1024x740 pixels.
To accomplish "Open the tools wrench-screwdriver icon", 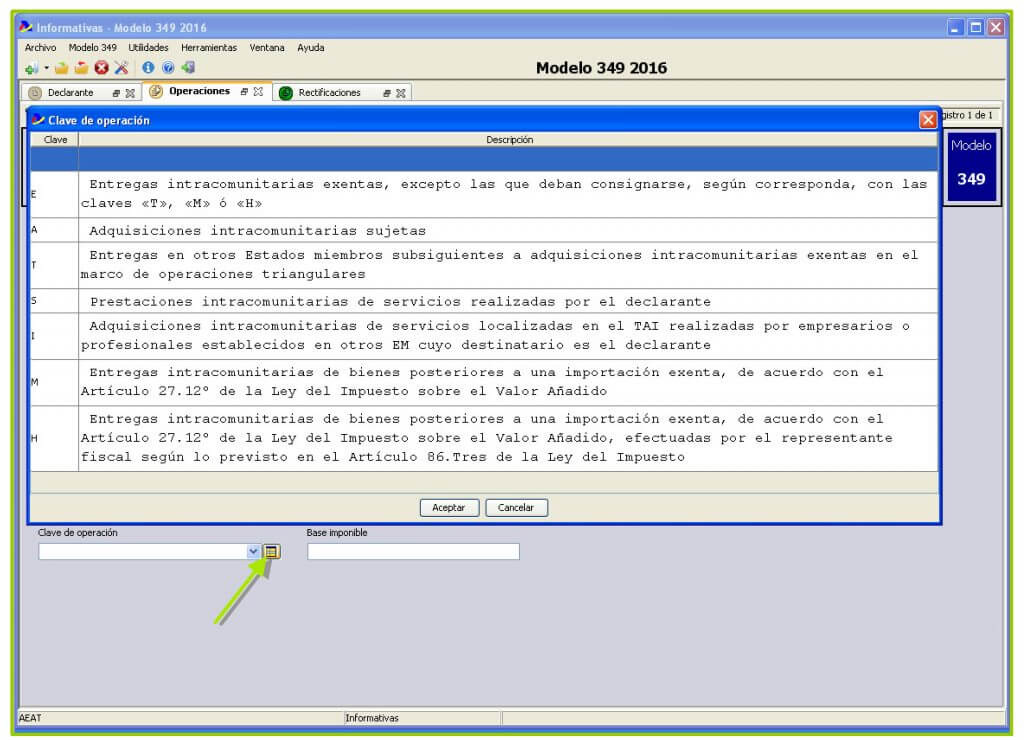I will [x=121, y=68].
